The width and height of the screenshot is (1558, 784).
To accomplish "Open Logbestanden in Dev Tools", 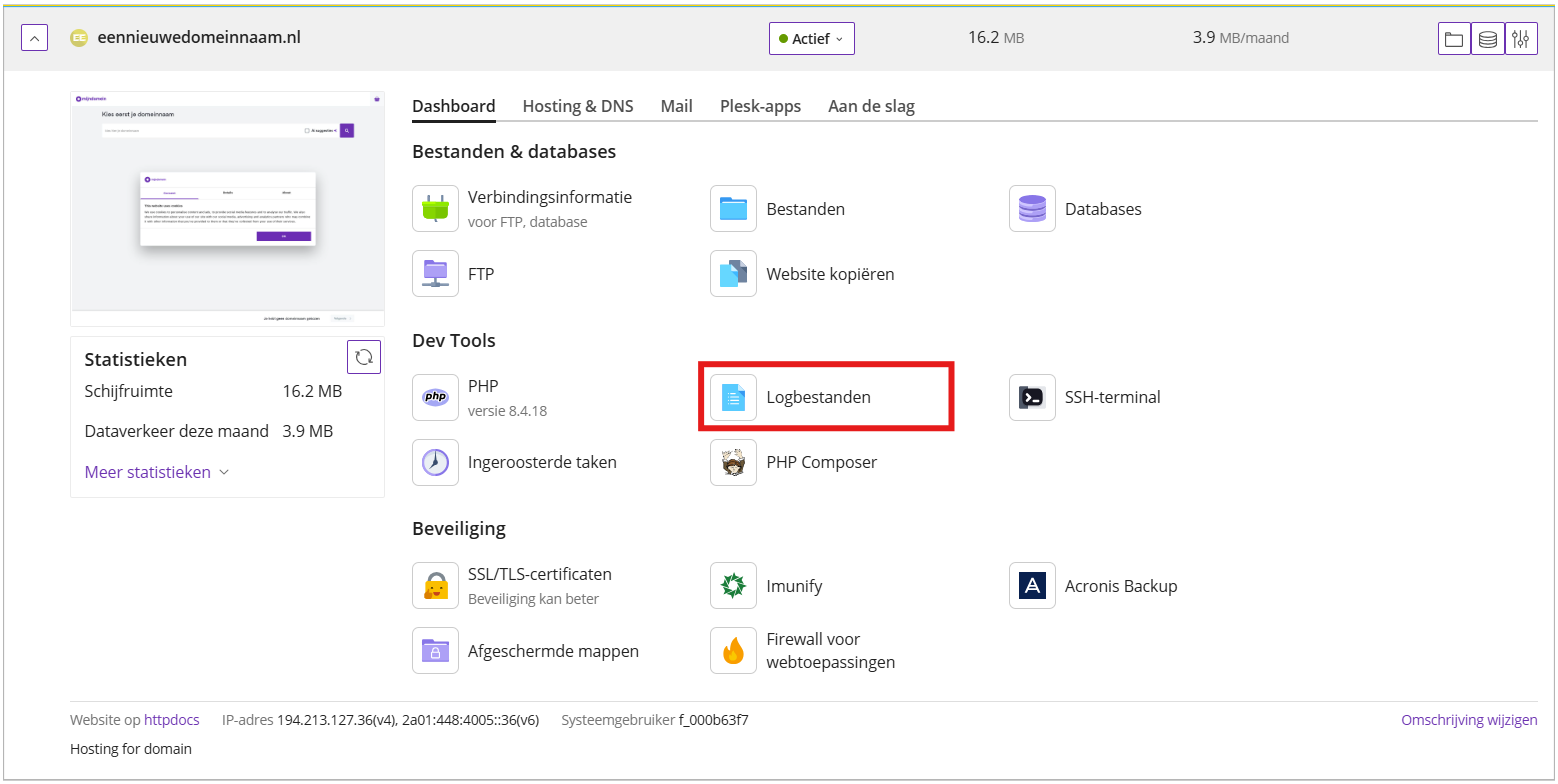I will [x=818, y=397].
